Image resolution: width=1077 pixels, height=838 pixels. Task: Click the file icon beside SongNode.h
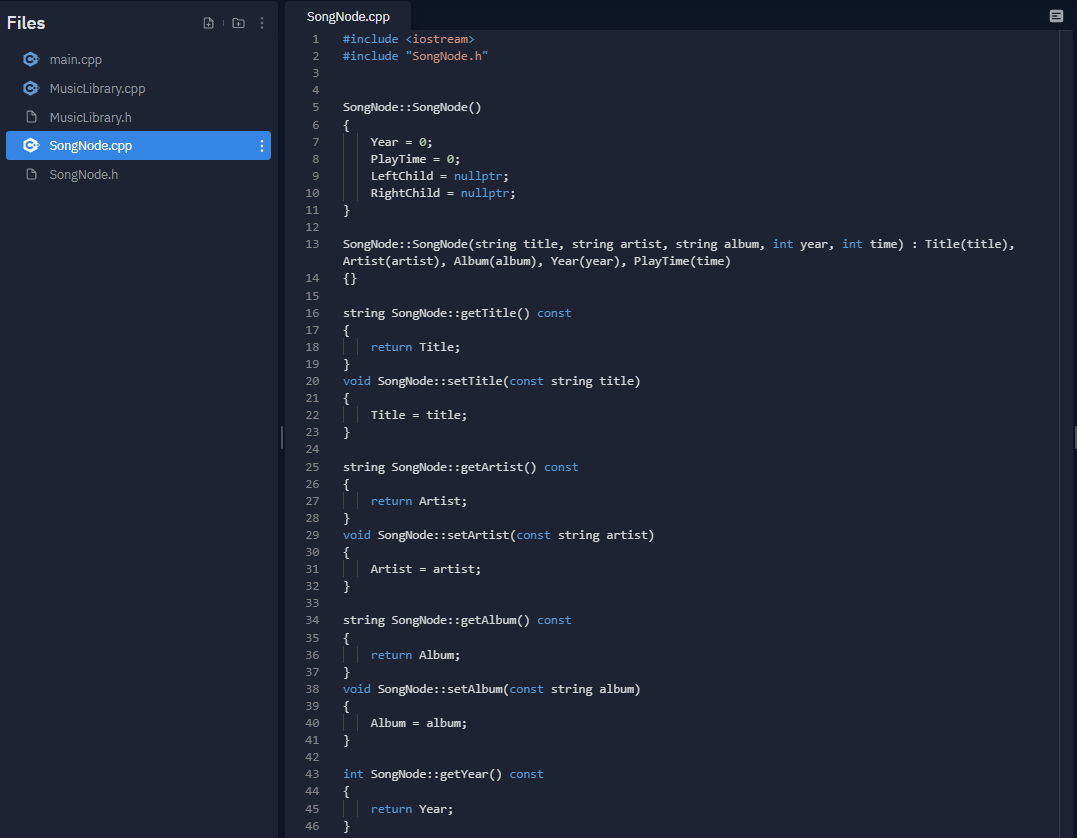[x=31, y=174]
